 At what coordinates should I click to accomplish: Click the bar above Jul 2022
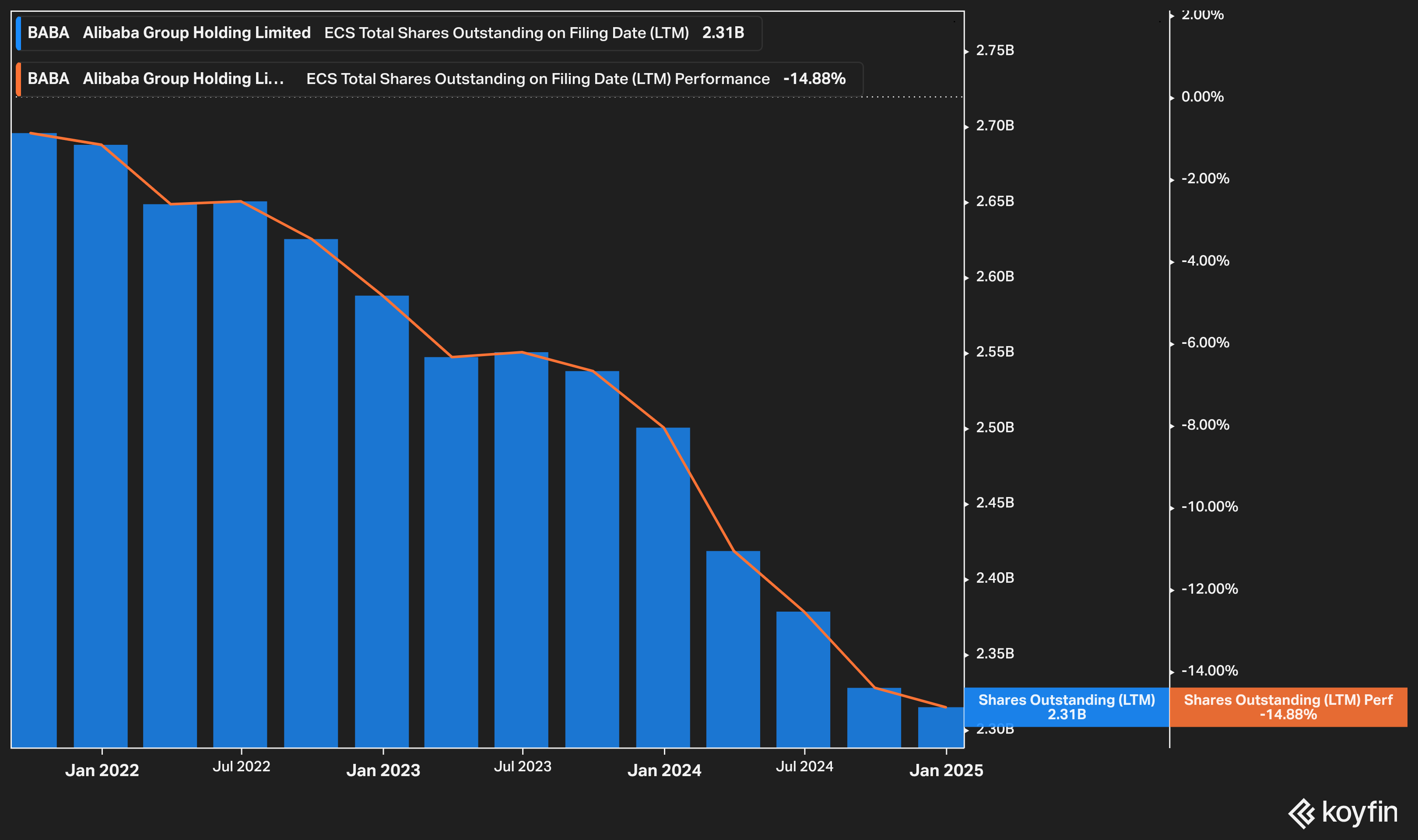pyautogui.click(x=240, y=474)
